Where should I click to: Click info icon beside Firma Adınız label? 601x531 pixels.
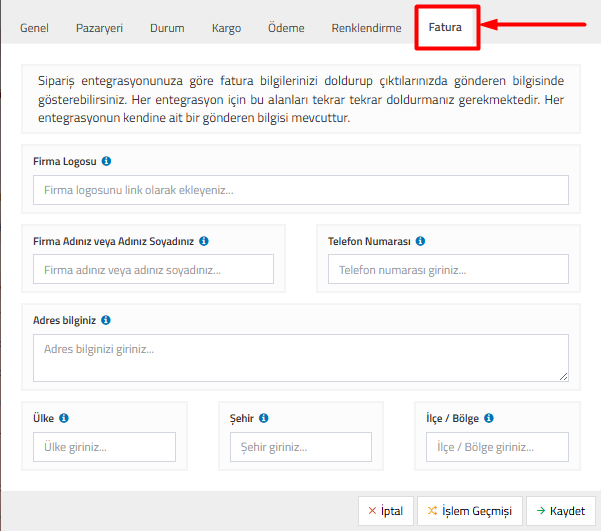click(x=204, y=241)
